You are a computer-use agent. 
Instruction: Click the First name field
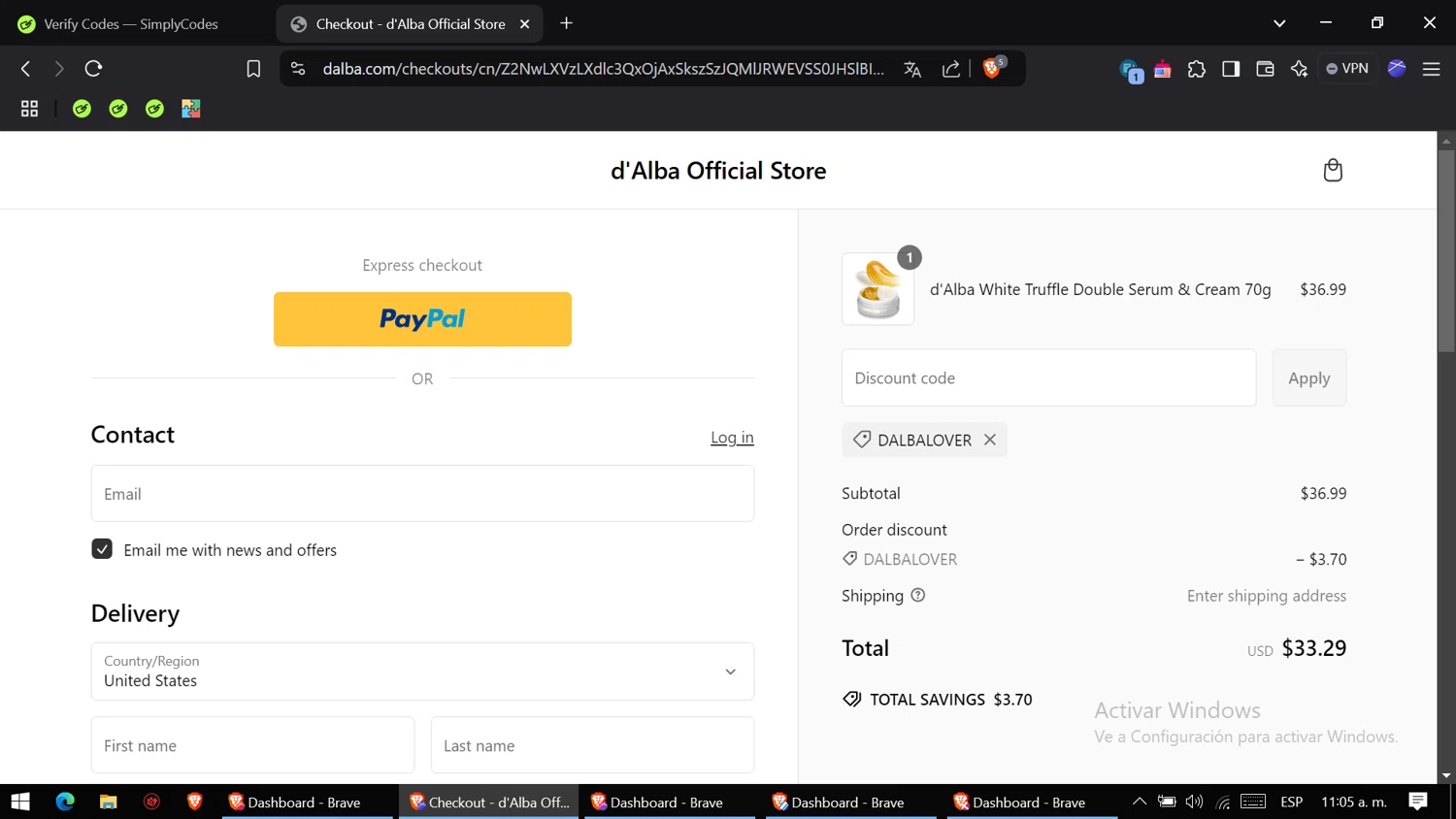(x=252, y=745)
